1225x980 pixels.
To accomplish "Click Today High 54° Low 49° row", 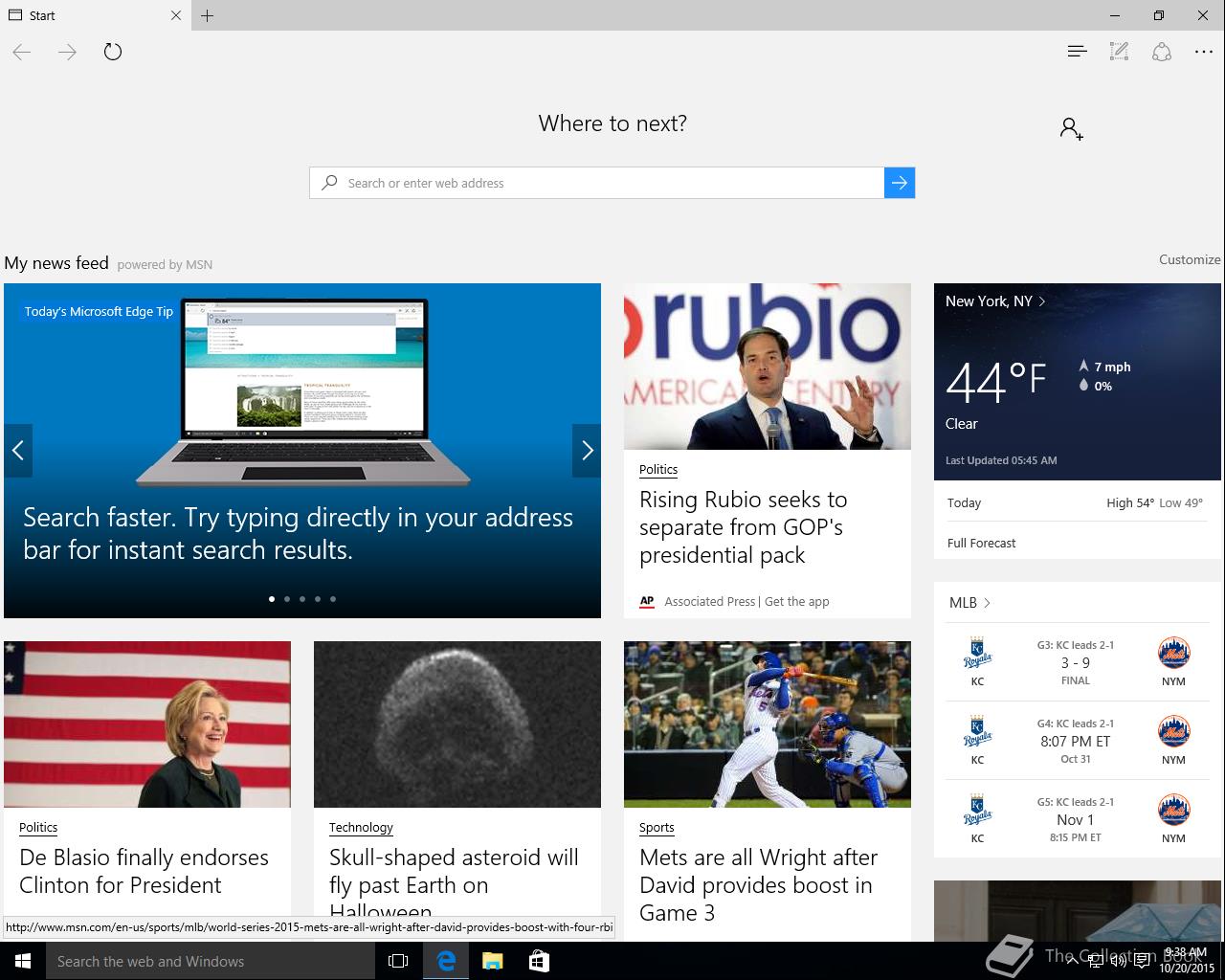I will tap(1076, 502).
